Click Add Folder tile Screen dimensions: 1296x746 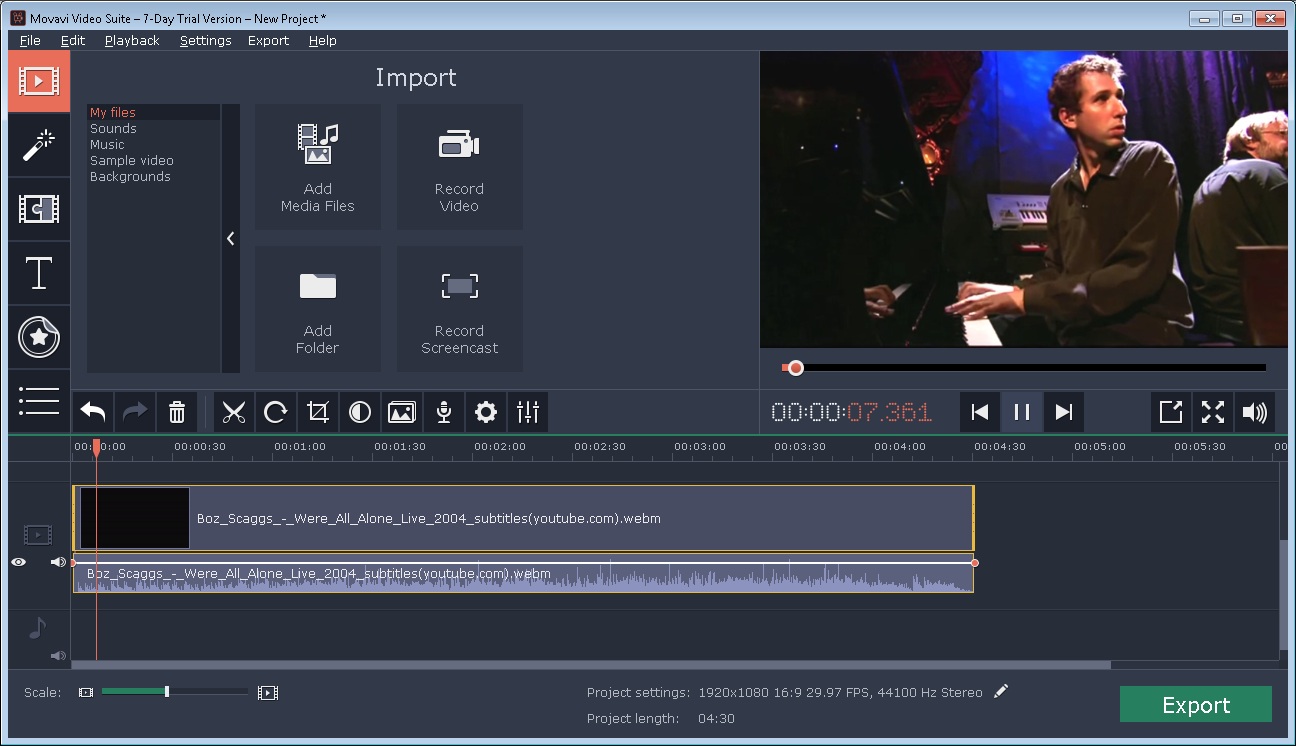tap(318, 309)
